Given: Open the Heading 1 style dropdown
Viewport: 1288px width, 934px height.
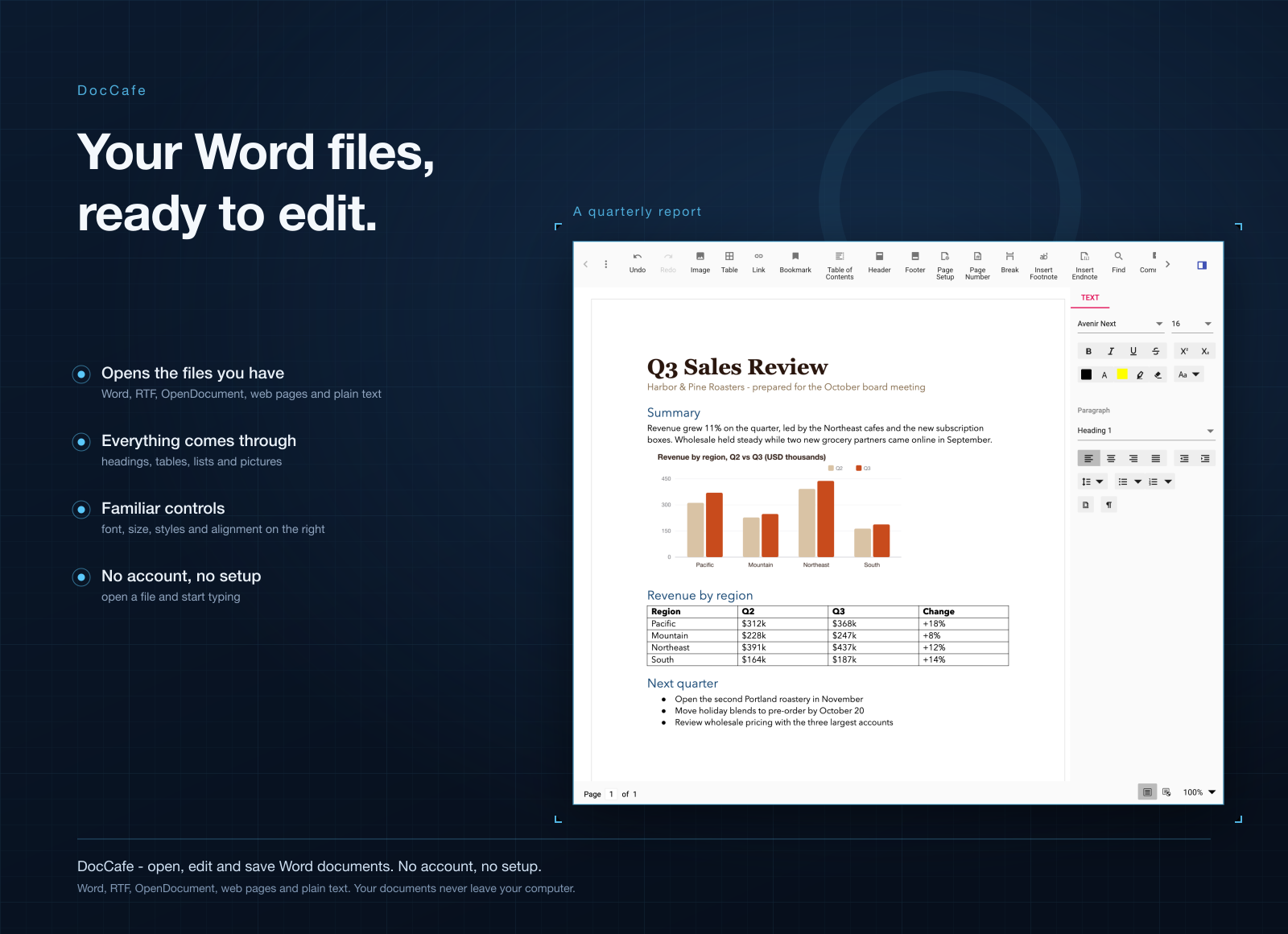Looking at the screenshot, I should click(x=1146, y=431).
